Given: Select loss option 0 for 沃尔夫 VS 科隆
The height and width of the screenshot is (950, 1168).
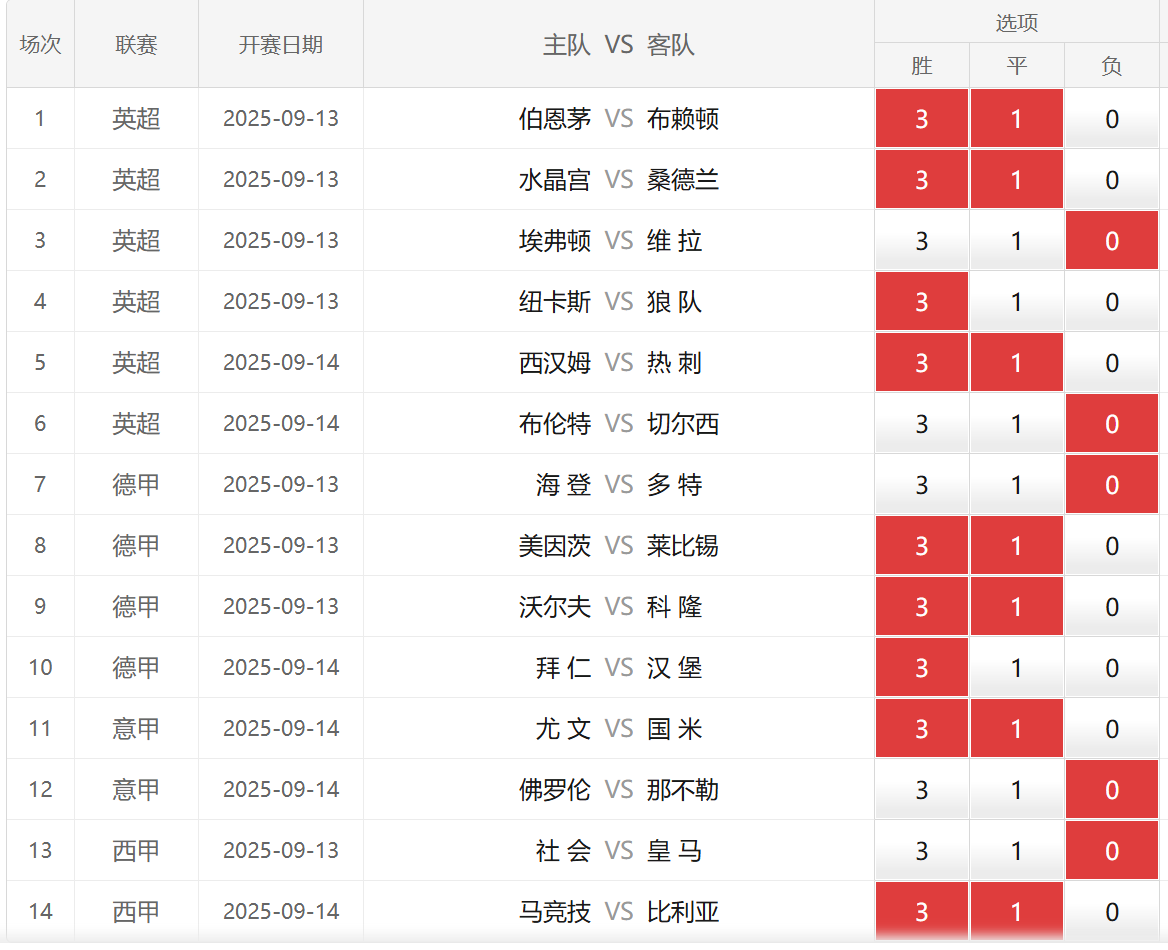Looking at the screenshot, I should click(1112, 607).
